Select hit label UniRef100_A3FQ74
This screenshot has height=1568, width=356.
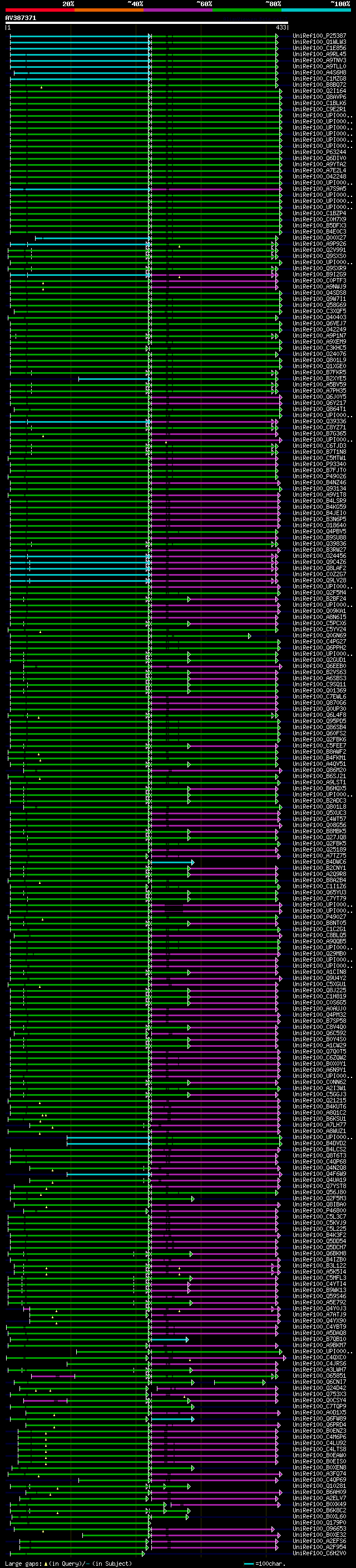319,1473
